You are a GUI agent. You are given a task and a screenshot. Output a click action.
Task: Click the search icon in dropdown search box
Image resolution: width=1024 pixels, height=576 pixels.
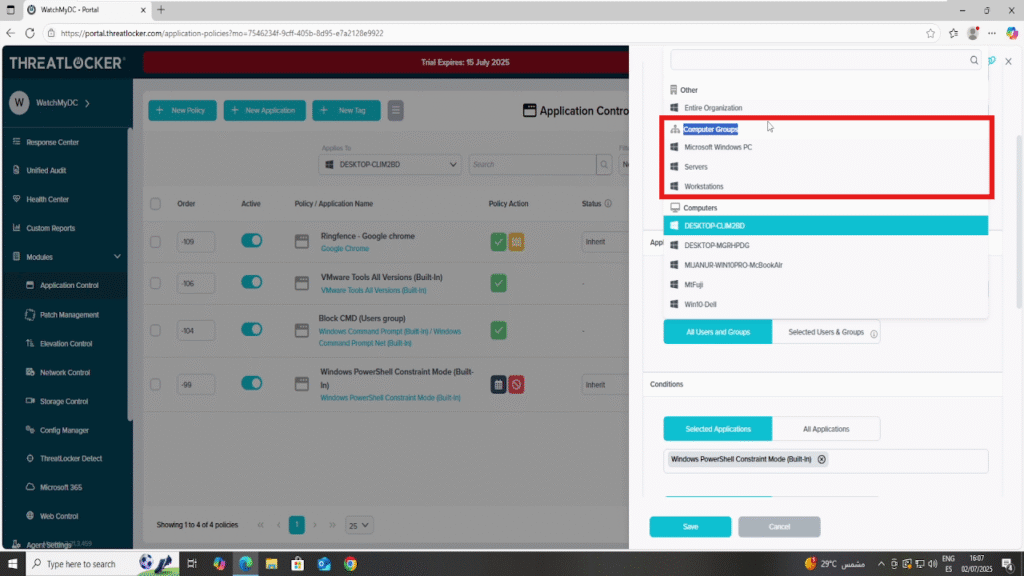pos(974,60)
